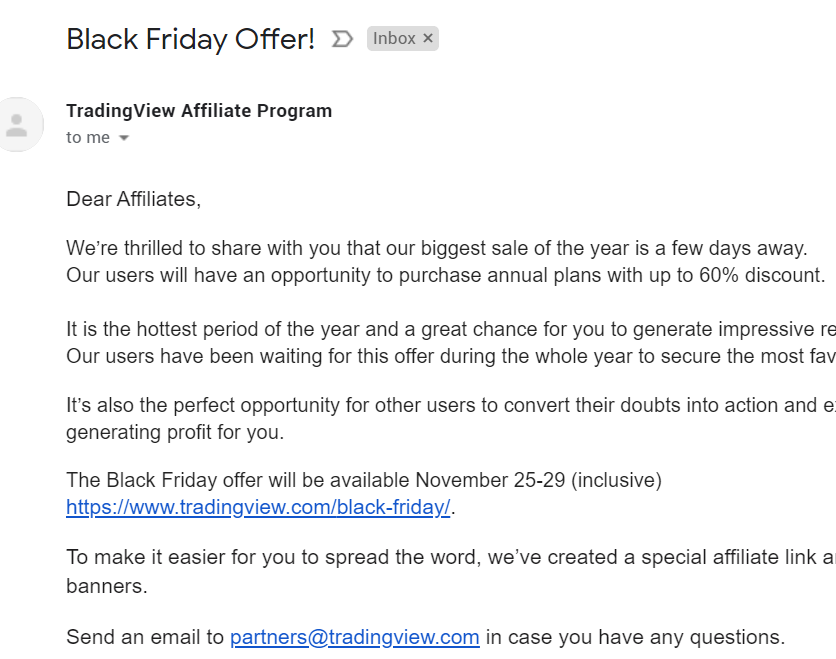Click the "Dear Affiliates," greeting
The height and width of the screenshot is (659, 836).
[x=133, y=199]
